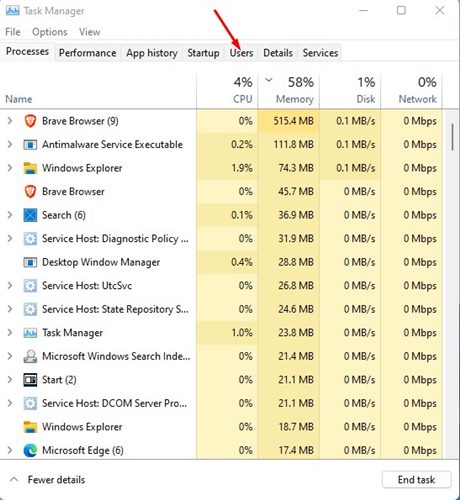This screenshot has width=460, height=500.
Task: Click the End task button
Action: [416, 480]
